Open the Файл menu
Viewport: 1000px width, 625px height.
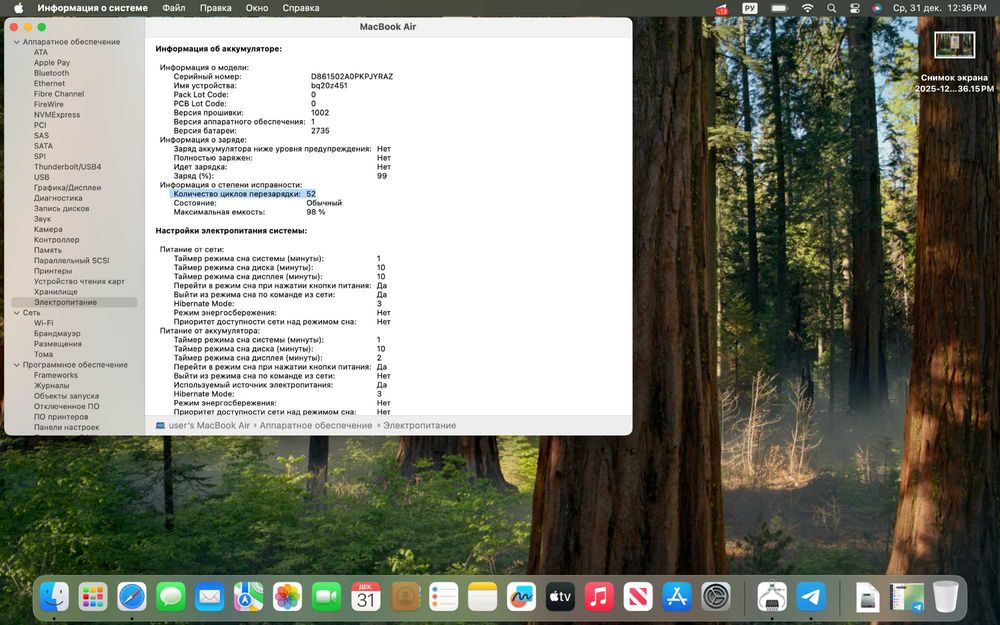[x=173, y=8]
